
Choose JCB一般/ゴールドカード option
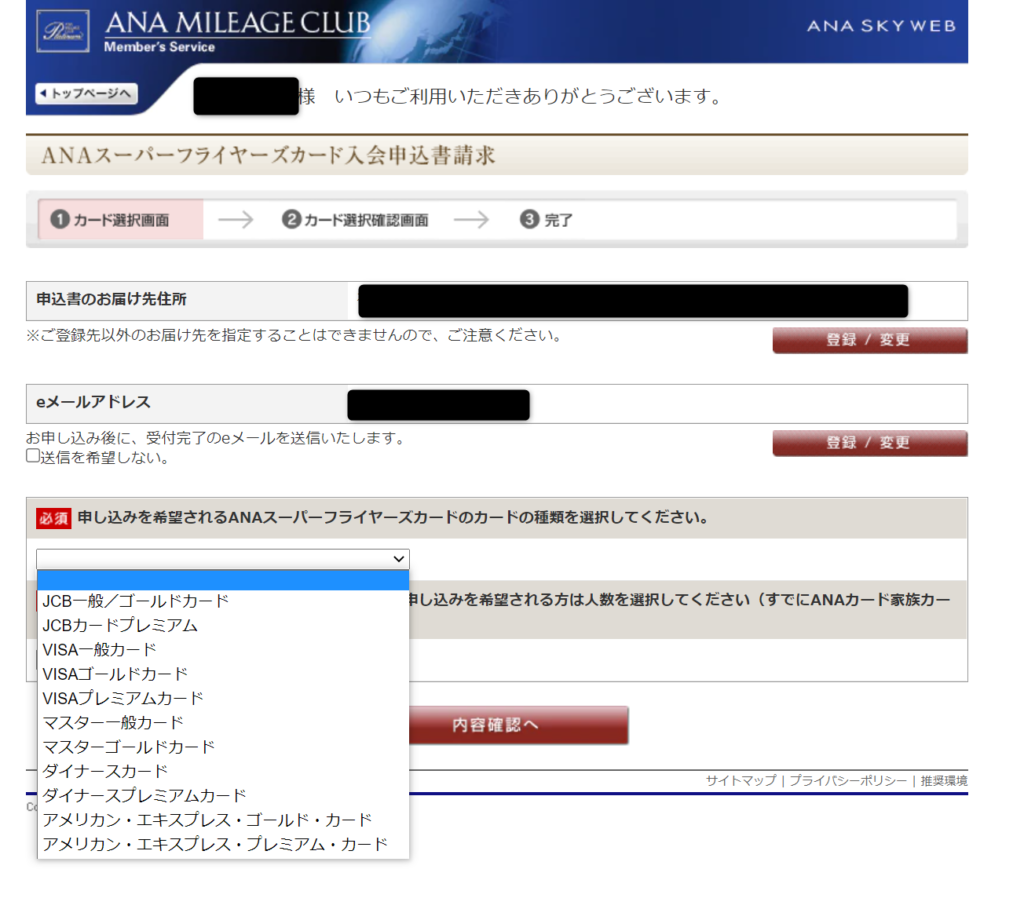(x=223, y=601)
